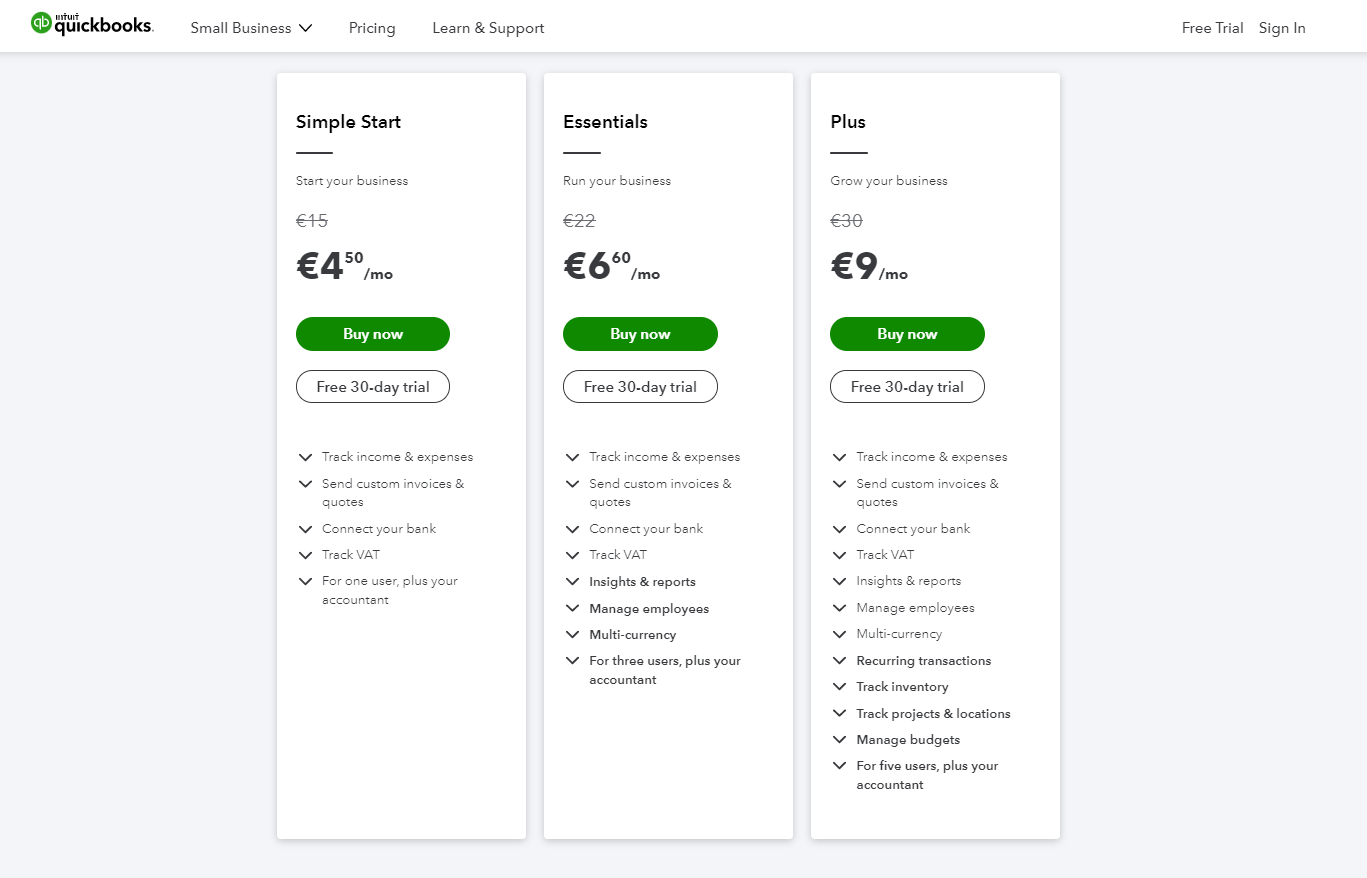1367x878 pixels.
Task: Expand Manage budgets chevron in Plus plan
Action: 839,740
